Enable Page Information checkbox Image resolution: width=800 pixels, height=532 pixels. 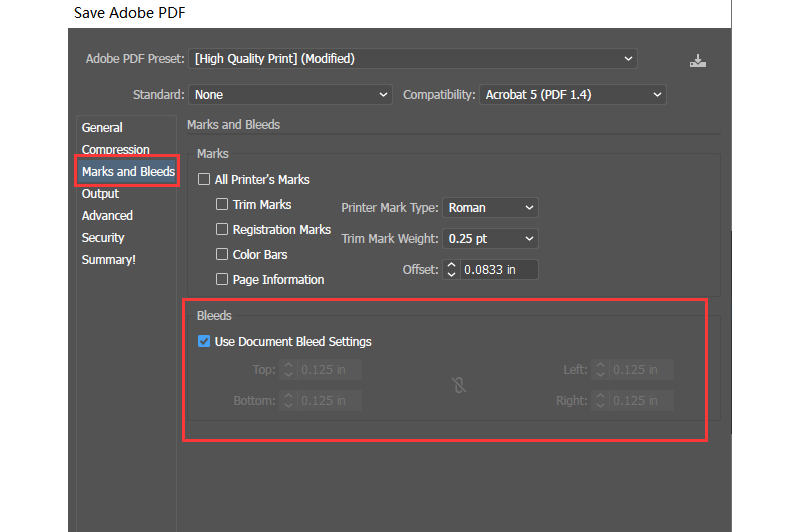(x=222, y=279)
